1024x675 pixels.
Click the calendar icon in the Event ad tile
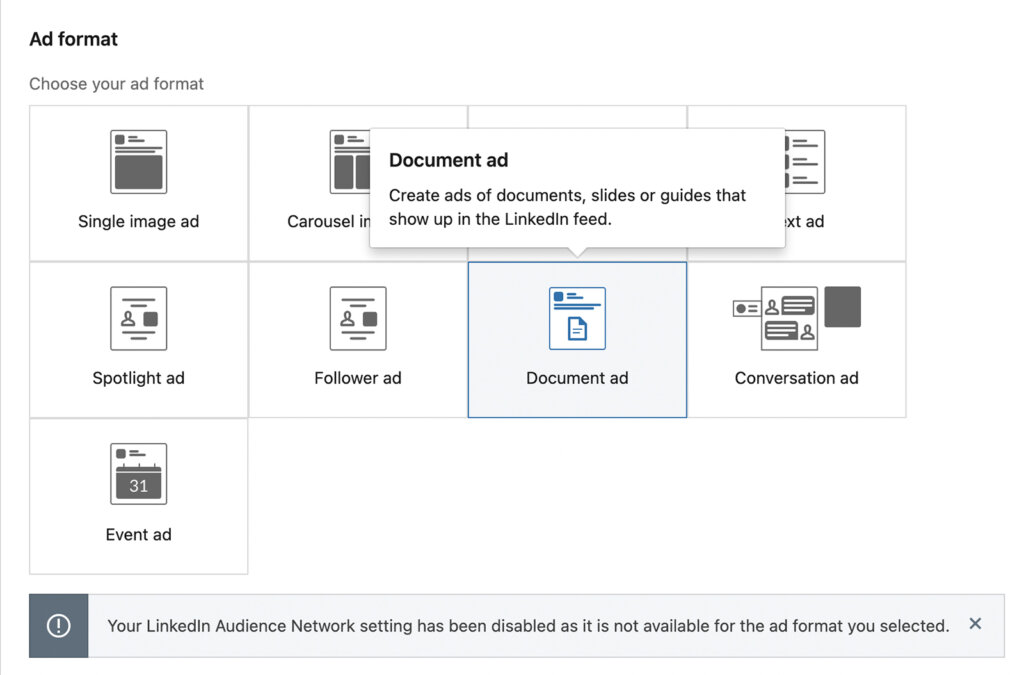tap(138, 475)
